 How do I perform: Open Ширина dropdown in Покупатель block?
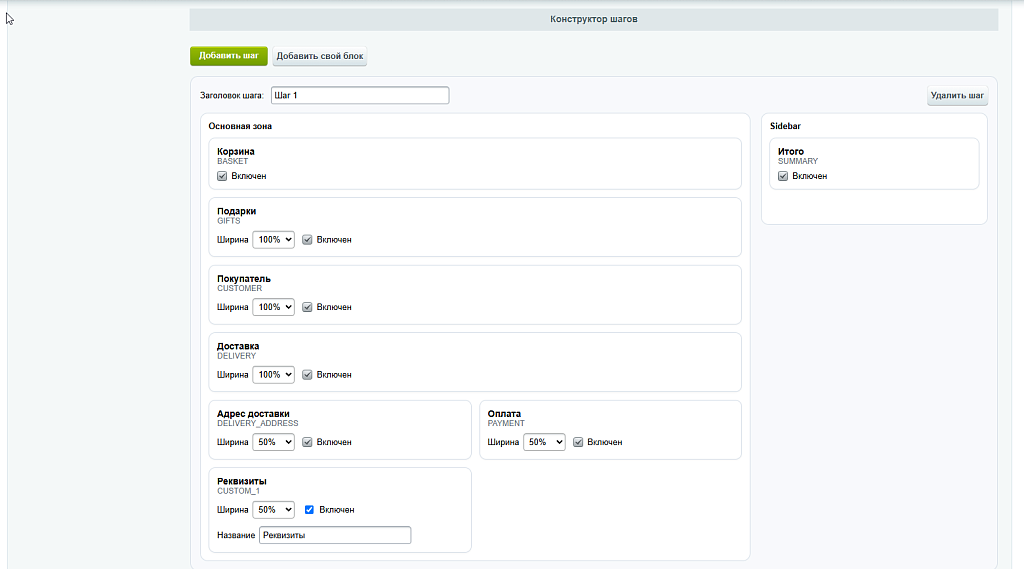tap(274, 307)
